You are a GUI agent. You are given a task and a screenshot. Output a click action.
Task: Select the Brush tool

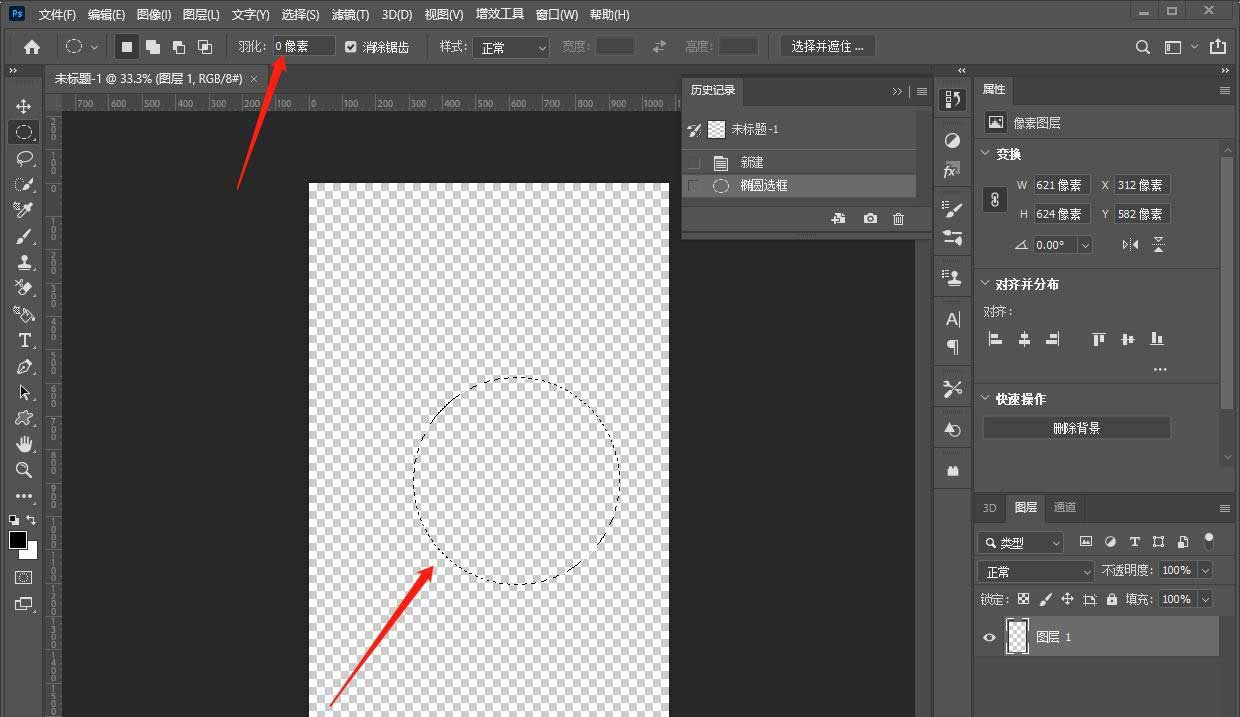[24, 236]
